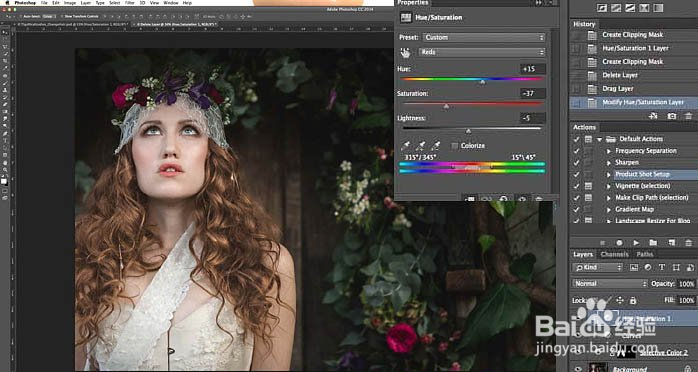Create a new action set folder
The image size is (698, 372).
click(653, 243)
